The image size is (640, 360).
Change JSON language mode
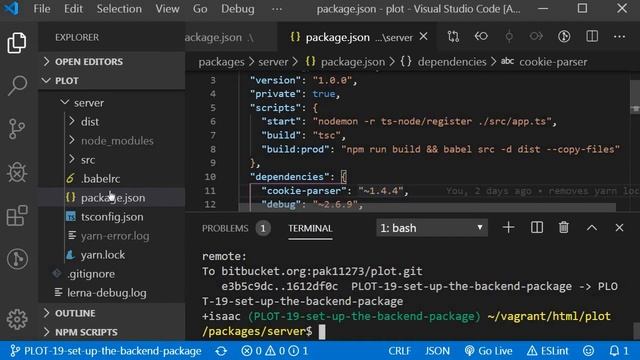point(437,351)
